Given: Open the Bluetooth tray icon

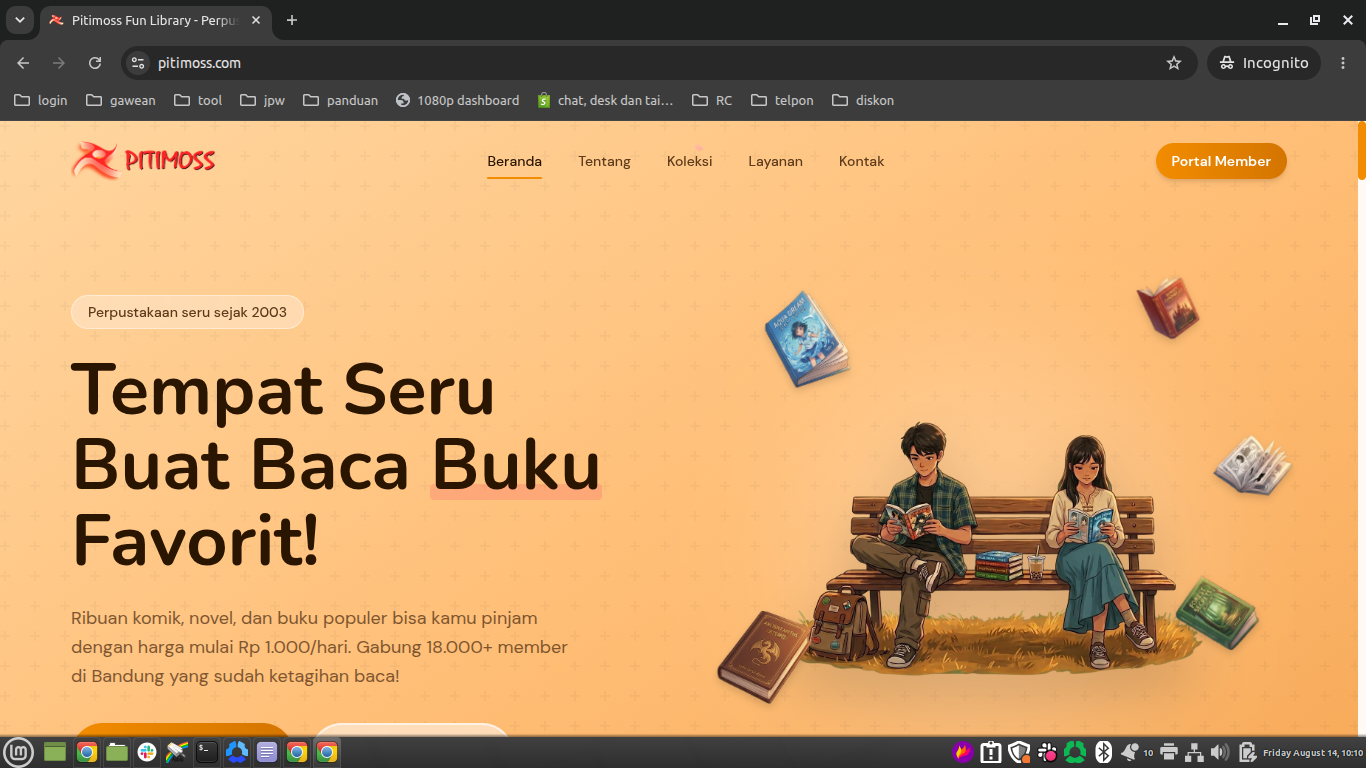Looking at the screenshot, I should [x=1104, y=752].
